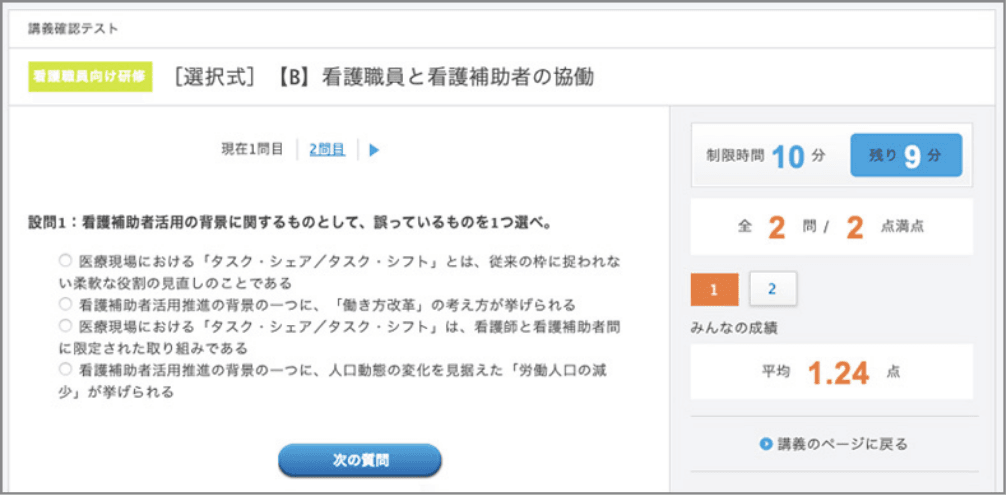Click the green 看護職員向け研修 badge
Viewport: 1006px width, 495px height.
(x=90, y=76)
